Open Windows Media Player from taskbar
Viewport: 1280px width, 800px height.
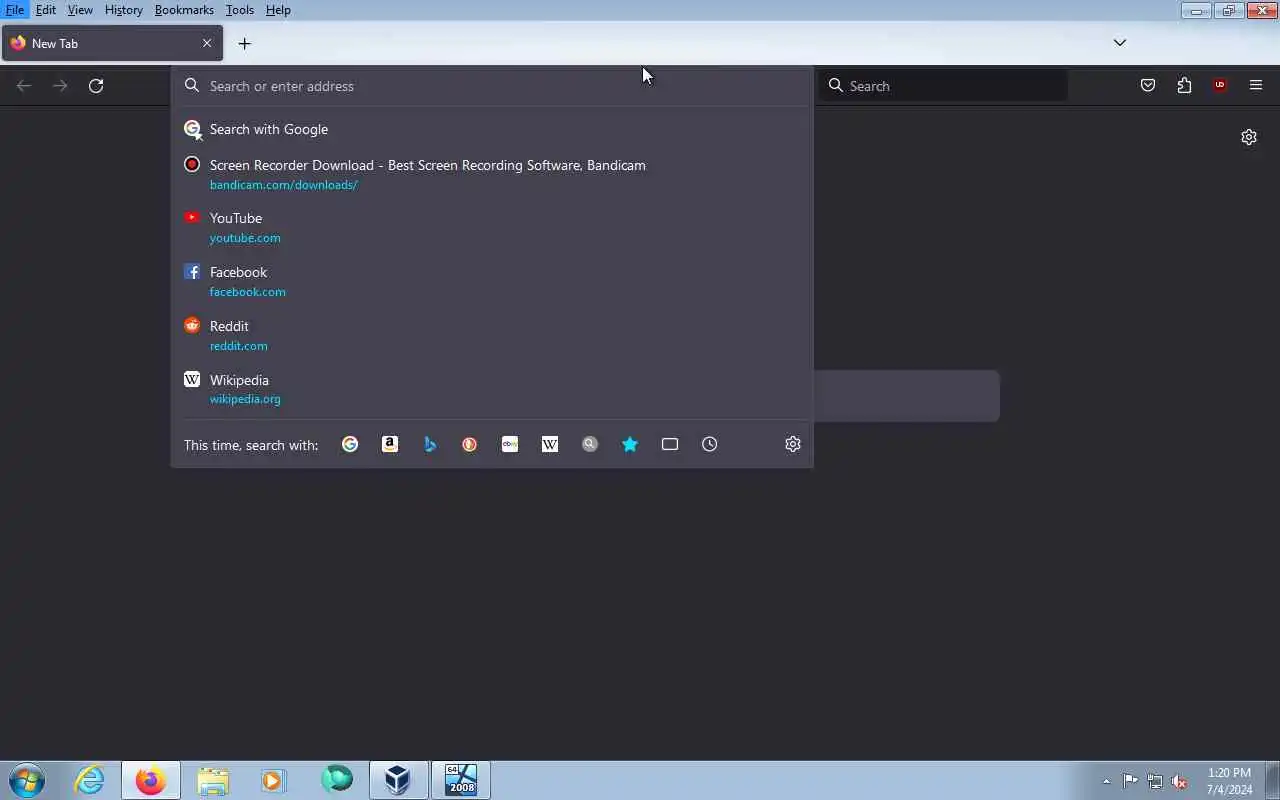pyautogui.click(x=274, y=780)
